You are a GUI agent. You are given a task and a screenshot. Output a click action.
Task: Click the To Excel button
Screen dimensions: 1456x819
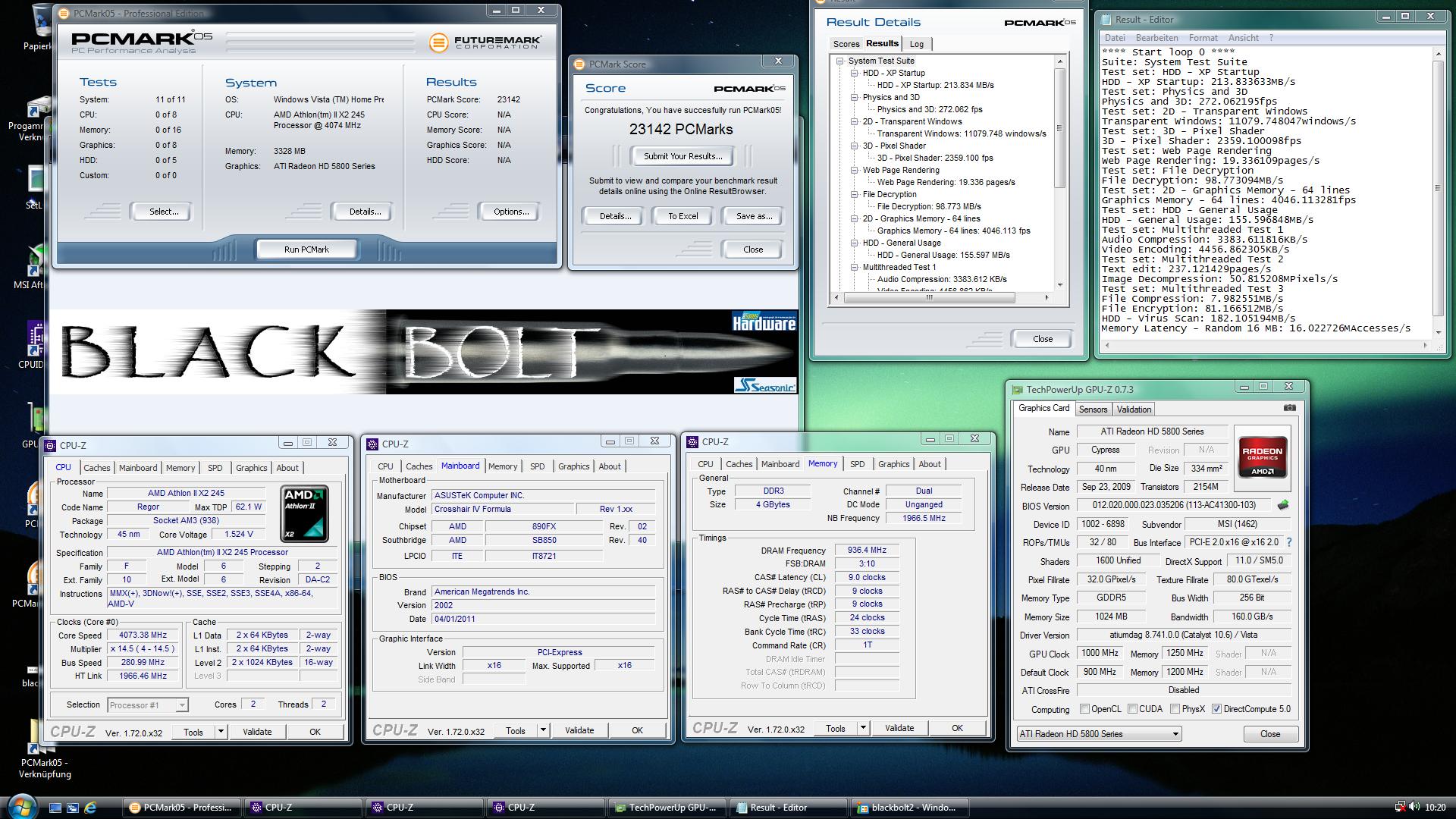(x=682, y=216)
